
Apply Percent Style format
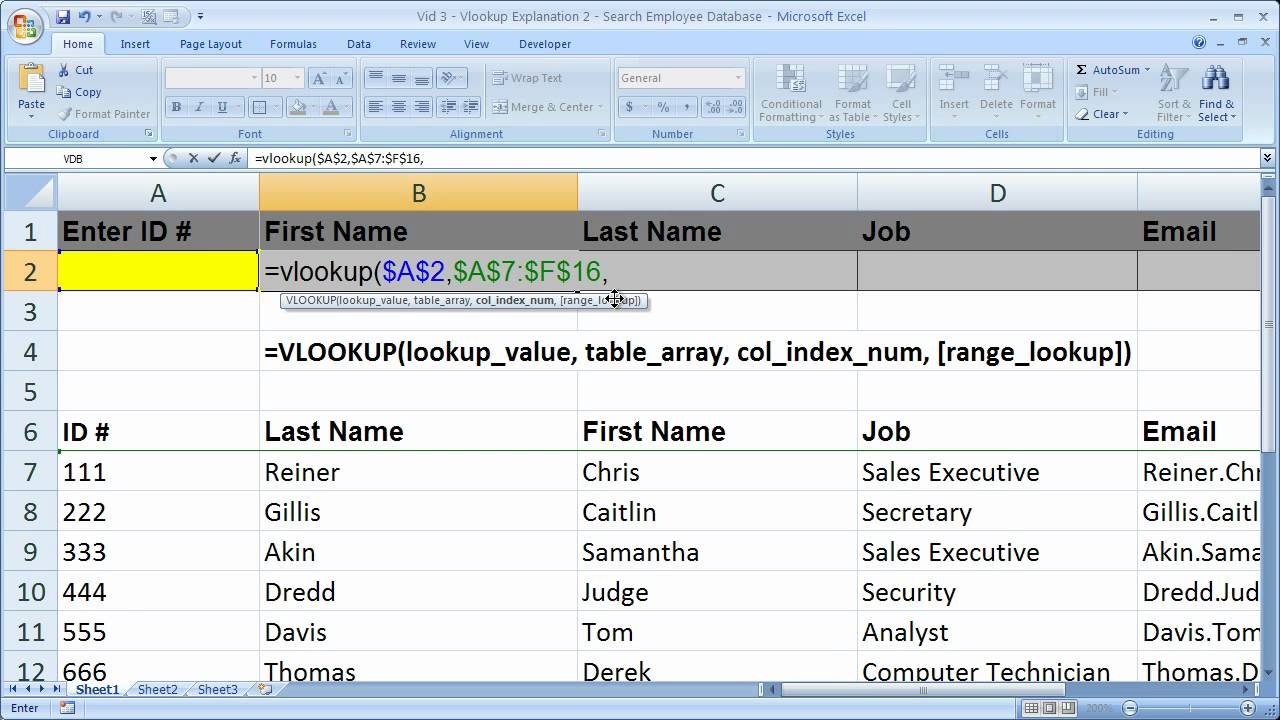(x=663, y=107)
